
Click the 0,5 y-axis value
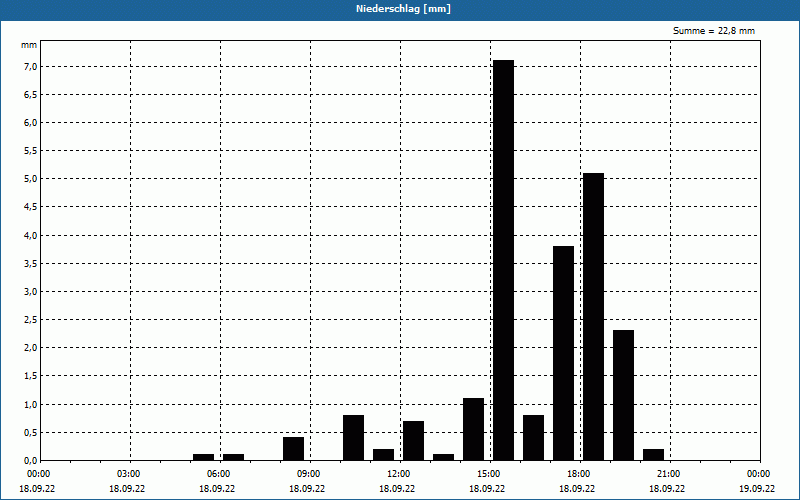pos(30,432)
